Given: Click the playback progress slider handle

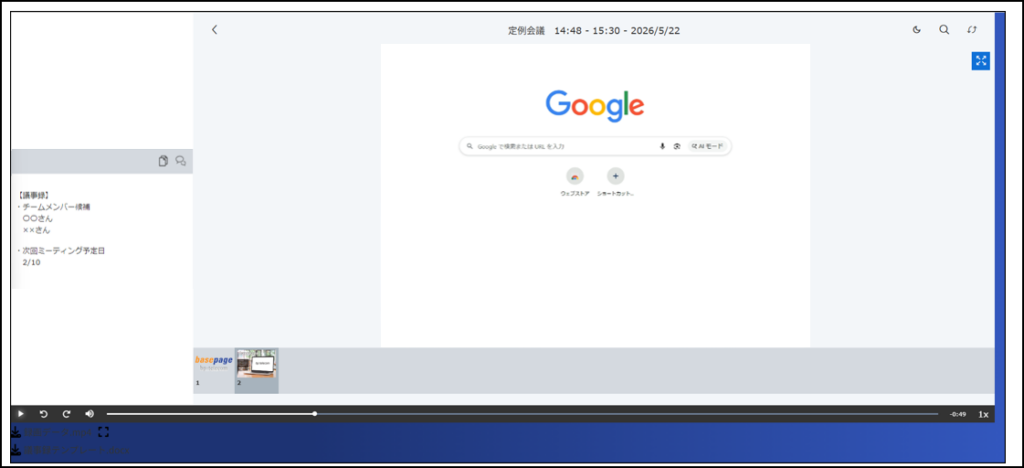Looking at the screenshot, I should 315,414.
